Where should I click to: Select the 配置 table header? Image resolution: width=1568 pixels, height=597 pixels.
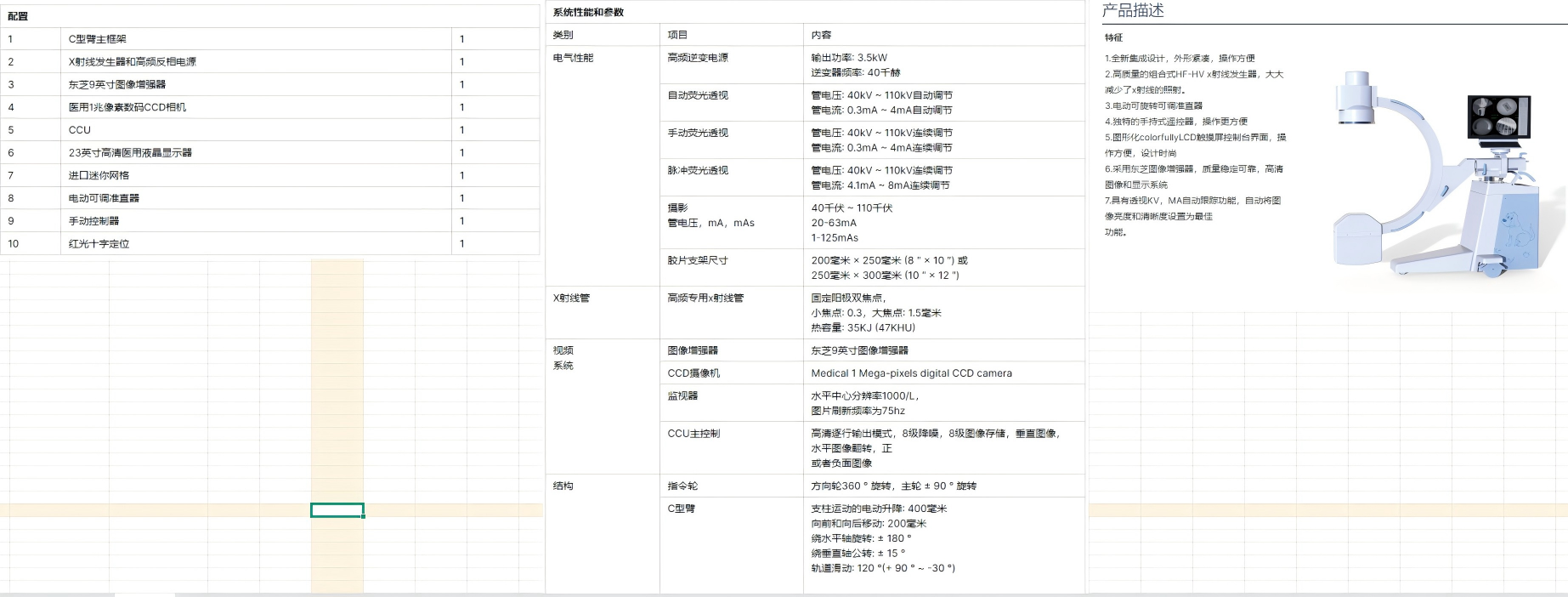18,16
